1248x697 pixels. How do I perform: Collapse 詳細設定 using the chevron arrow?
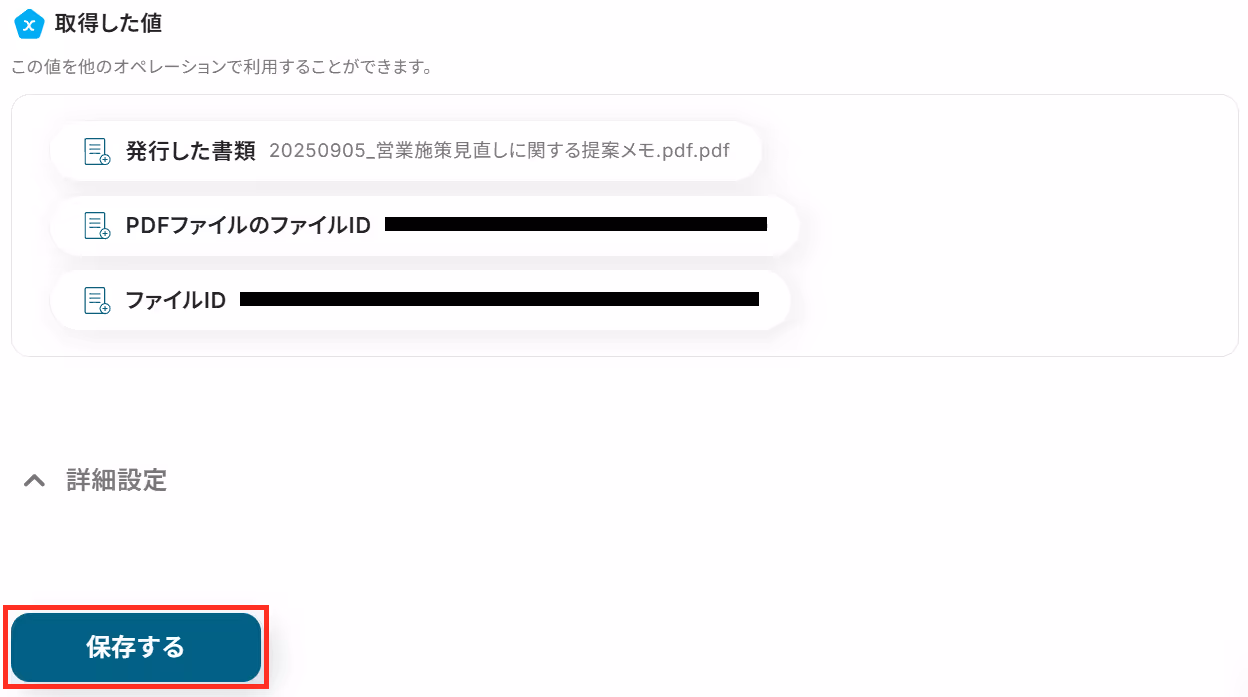[35, 481]
